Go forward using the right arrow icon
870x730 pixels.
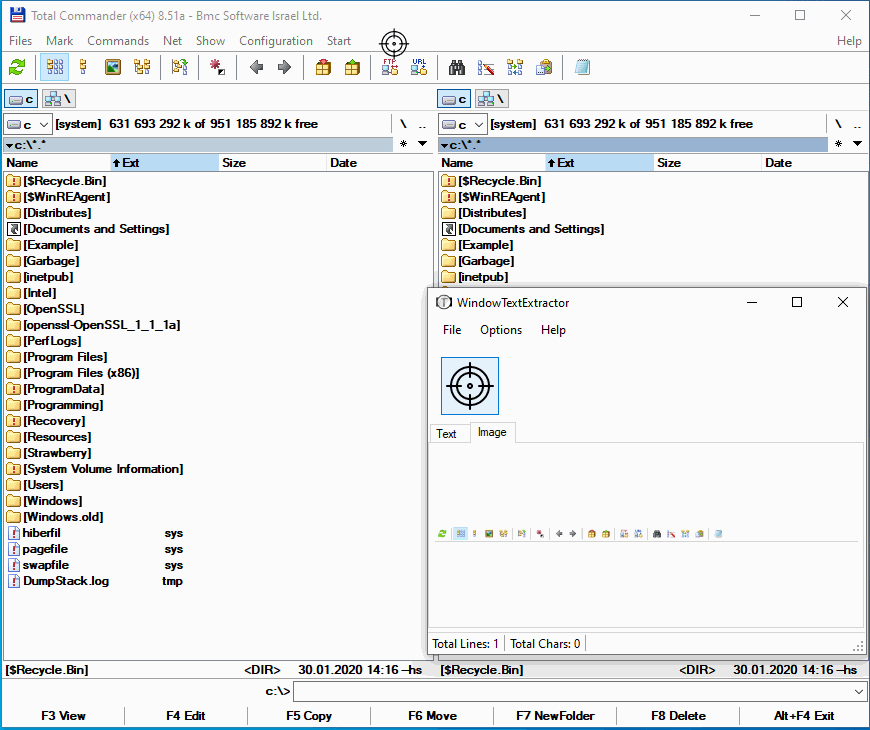point(285,68)
